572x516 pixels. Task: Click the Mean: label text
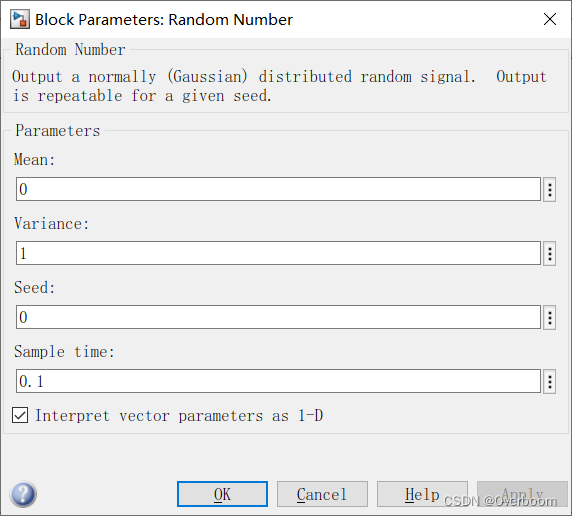[x=35, y=160]
